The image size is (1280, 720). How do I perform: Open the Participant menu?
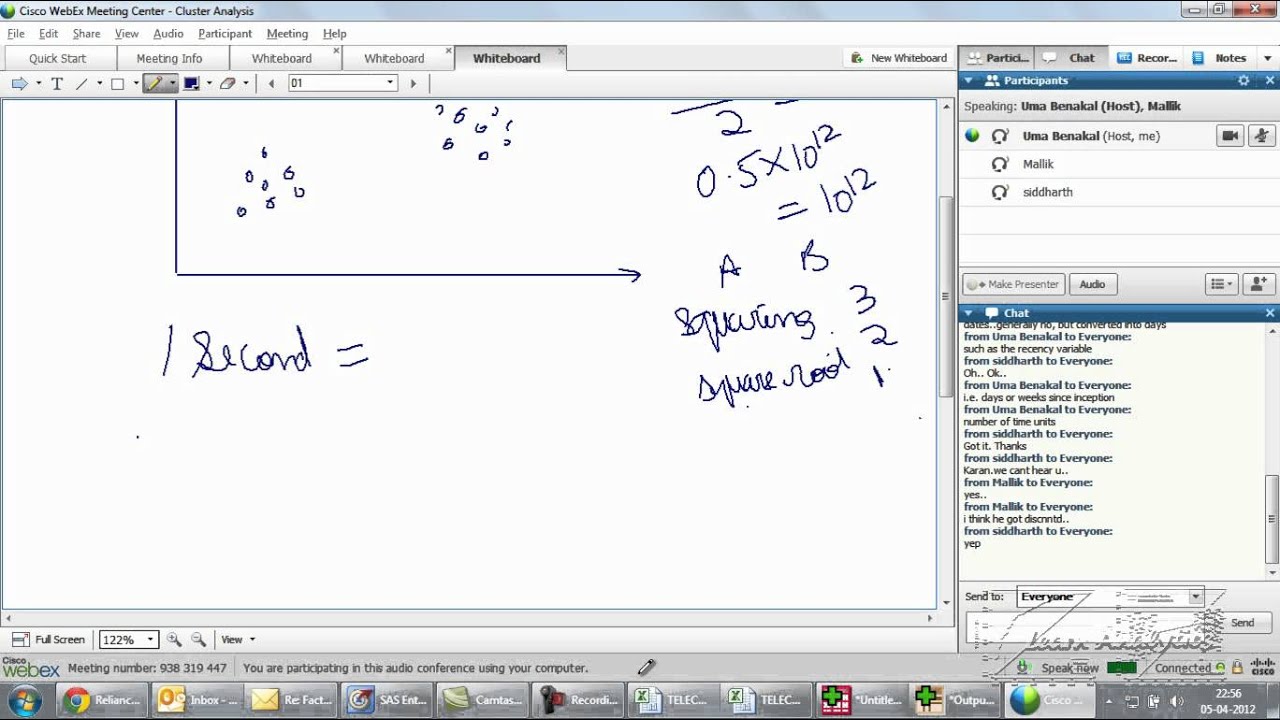(225, 33)
